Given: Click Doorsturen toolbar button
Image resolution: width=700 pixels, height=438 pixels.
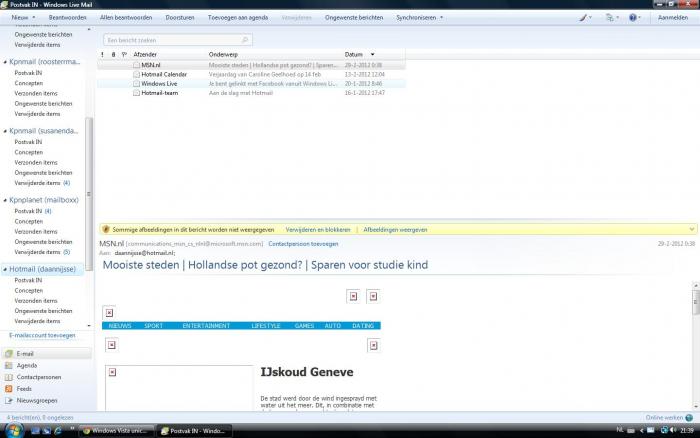Looking at the screenshot, I should 180,18.
